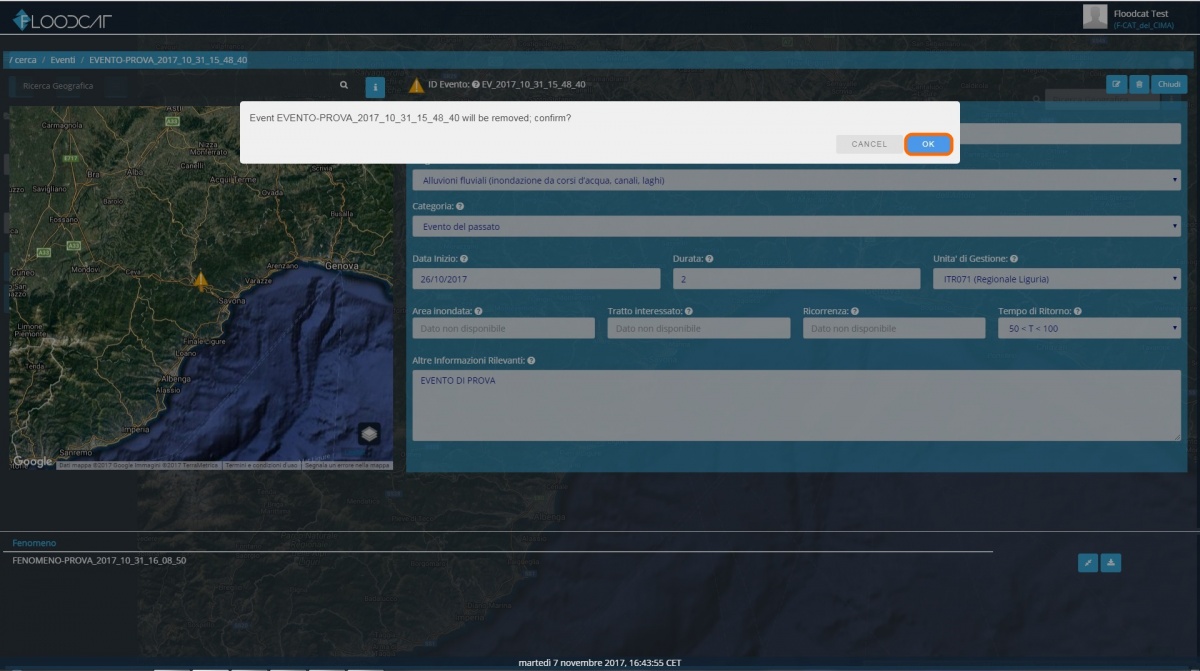The width and height of the screenshot is (1200, 671).
Task: Expand the Tempo di Ritorno dropdown
Action: click(1088, 328)
